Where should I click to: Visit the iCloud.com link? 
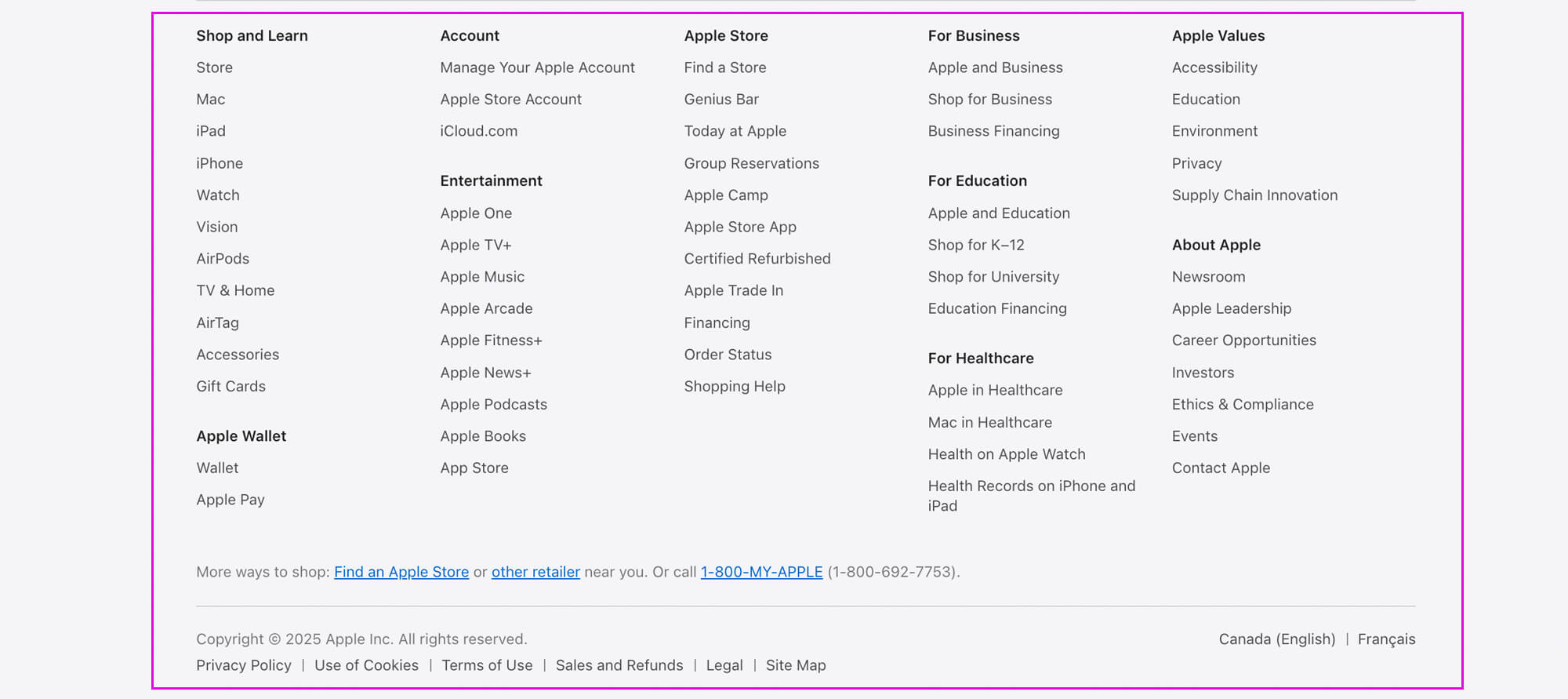[x=478, y=131]
